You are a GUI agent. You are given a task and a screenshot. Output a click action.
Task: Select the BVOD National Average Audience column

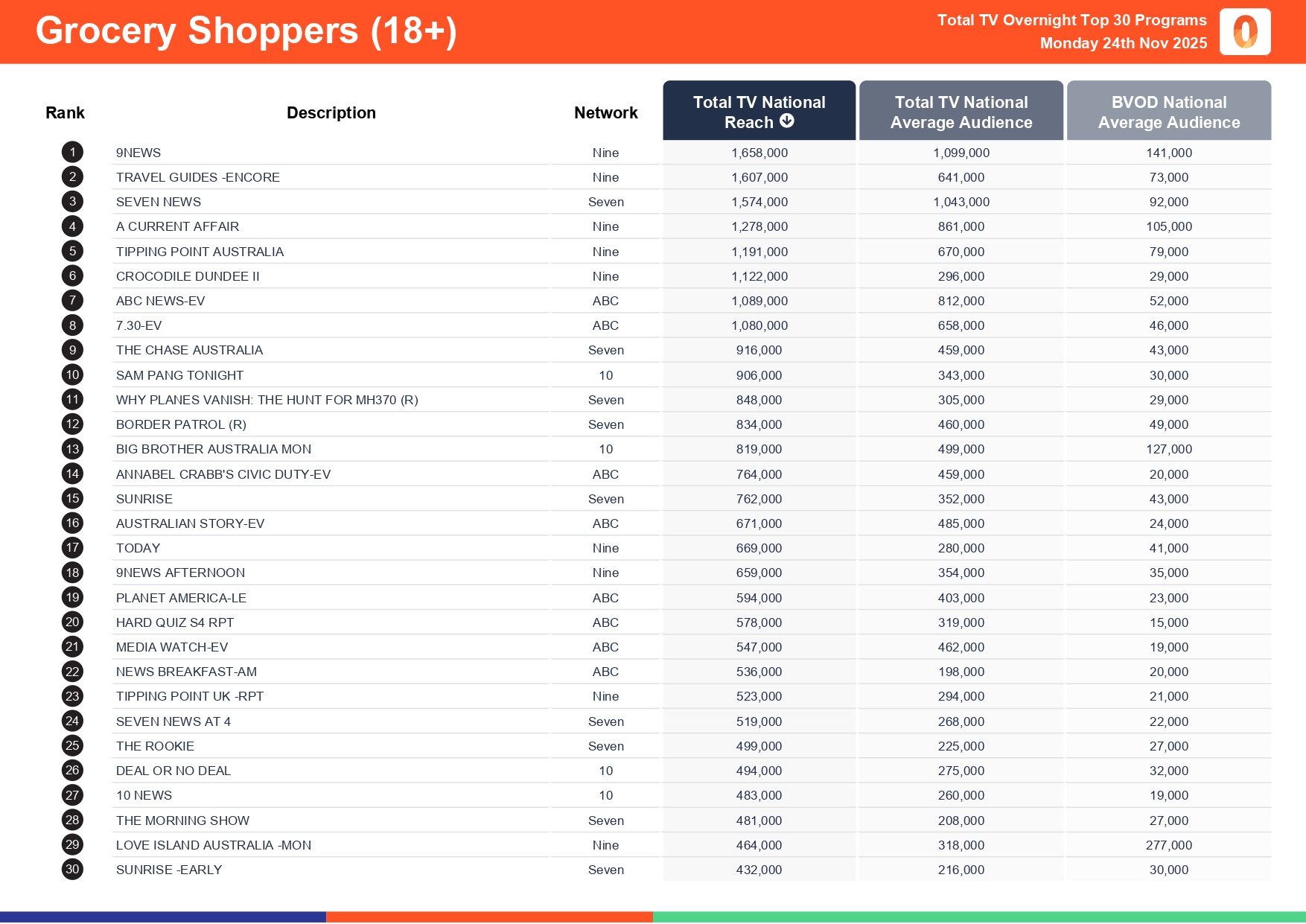[x=1168, y=111]
